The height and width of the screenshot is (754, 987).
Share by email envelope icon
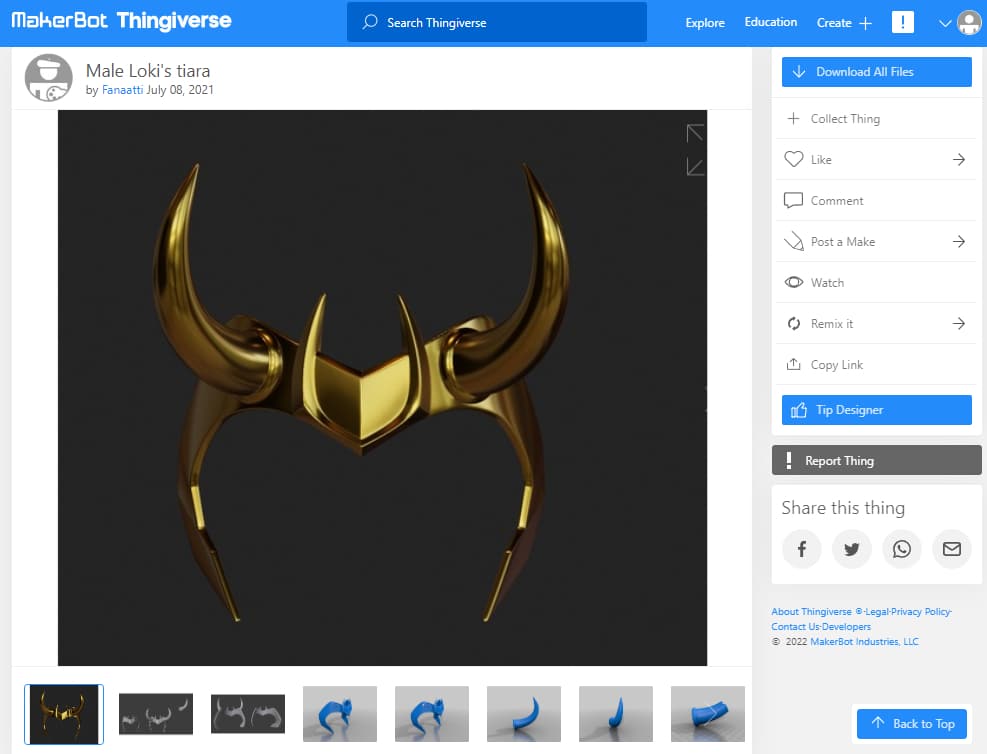(952, 549)
